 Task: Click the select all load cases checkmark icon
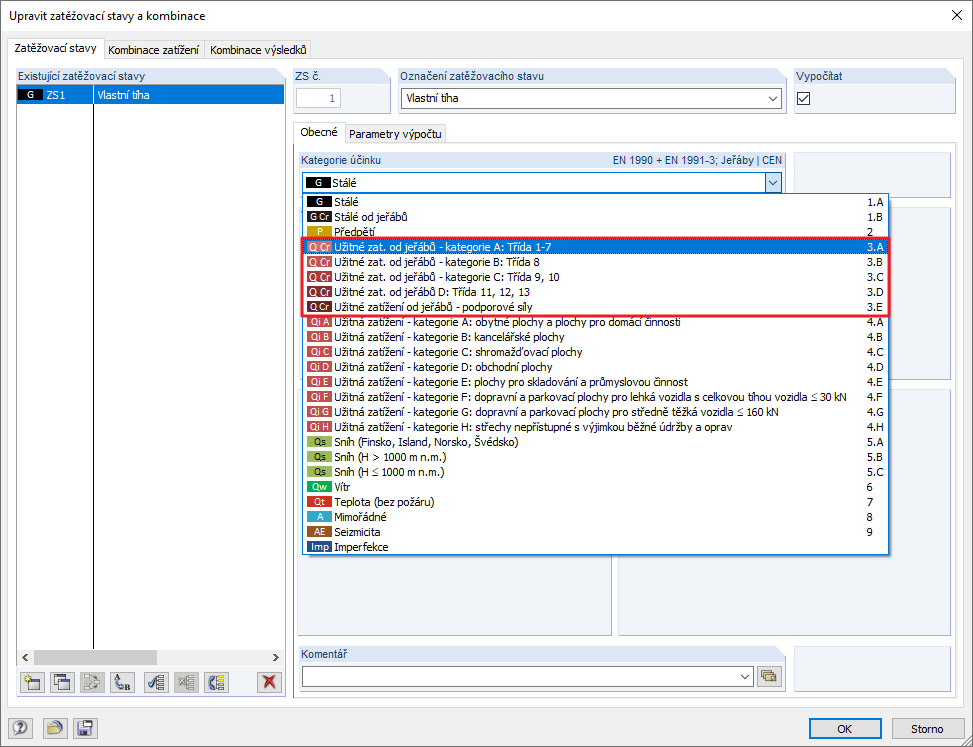pos(156,682)
